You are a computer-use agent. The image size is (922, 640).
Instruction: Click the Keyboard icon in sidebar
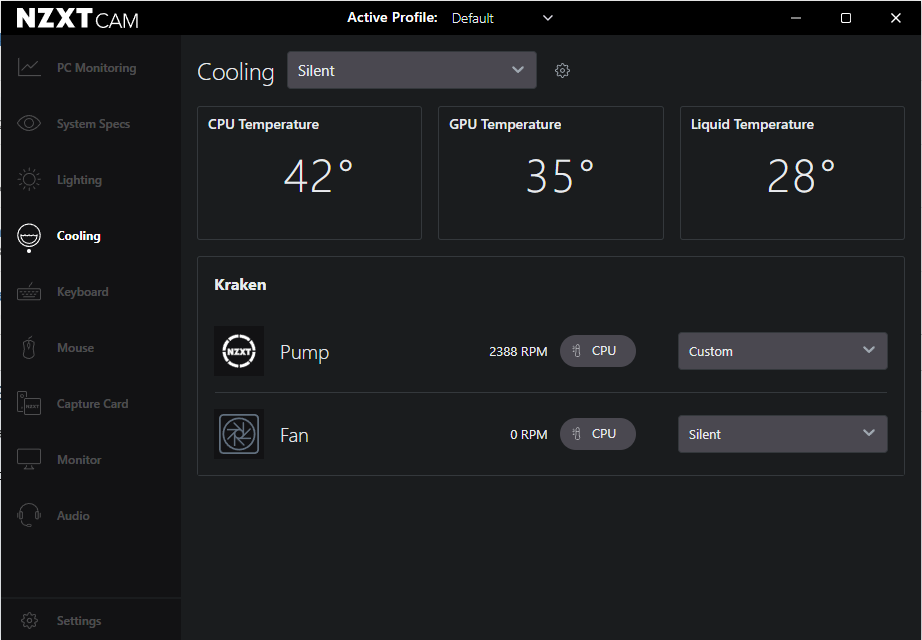point(29,292)
